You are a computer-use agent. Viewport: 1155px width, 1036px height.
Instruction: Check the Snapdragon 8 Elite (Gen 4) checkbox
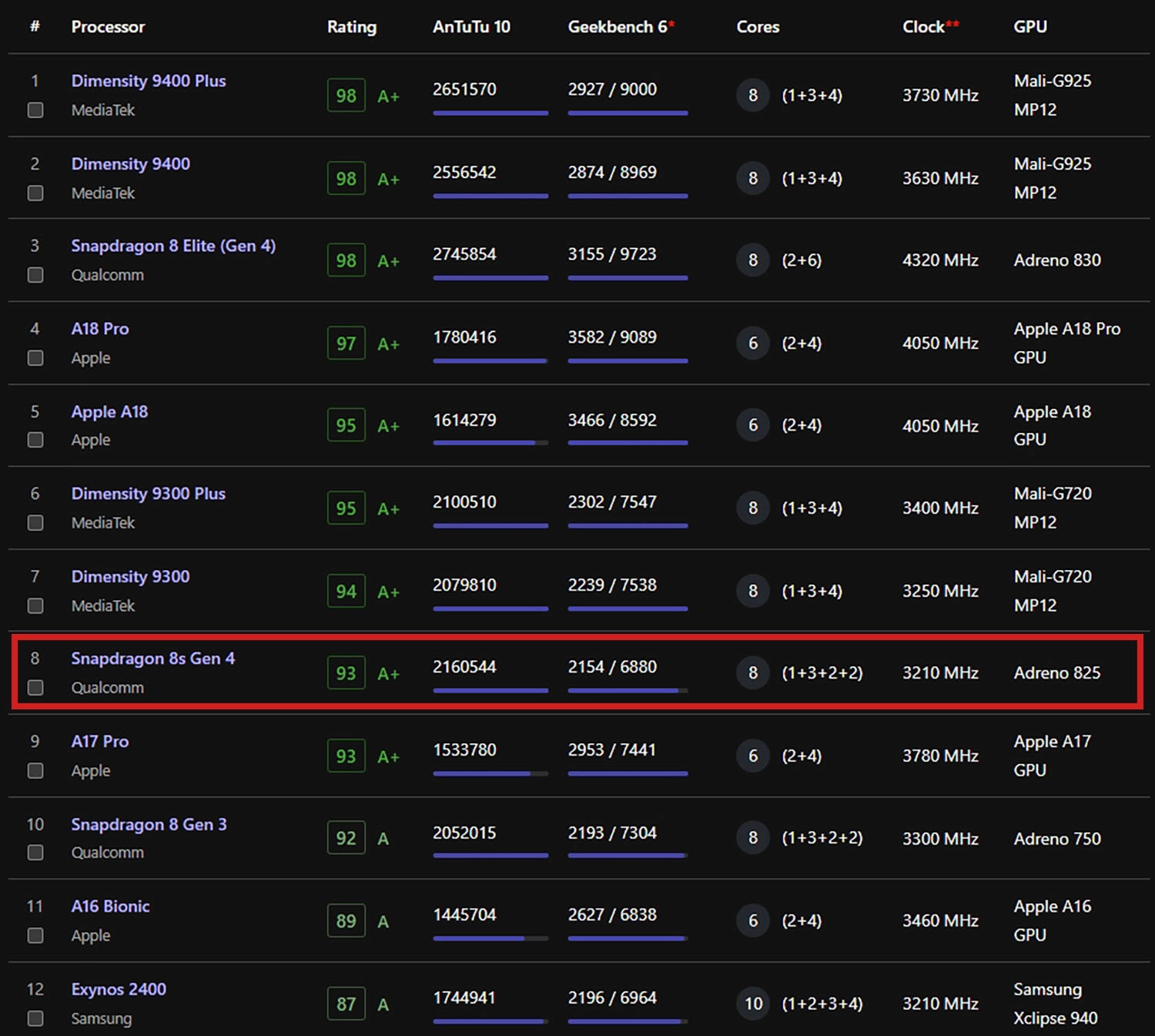point(35,275)
